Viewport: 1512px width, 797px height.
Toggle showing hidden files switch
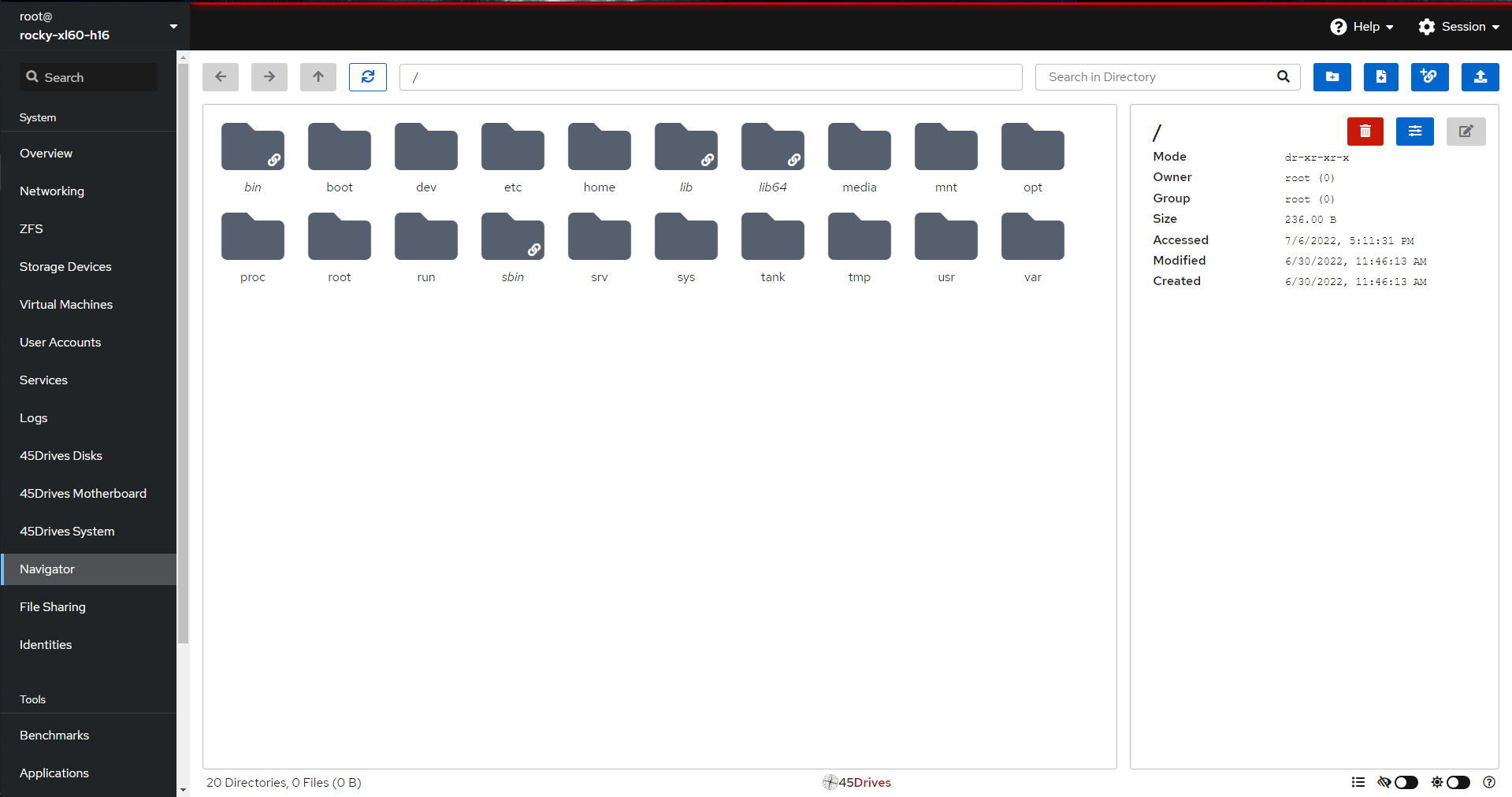(x=1406, y=782)
